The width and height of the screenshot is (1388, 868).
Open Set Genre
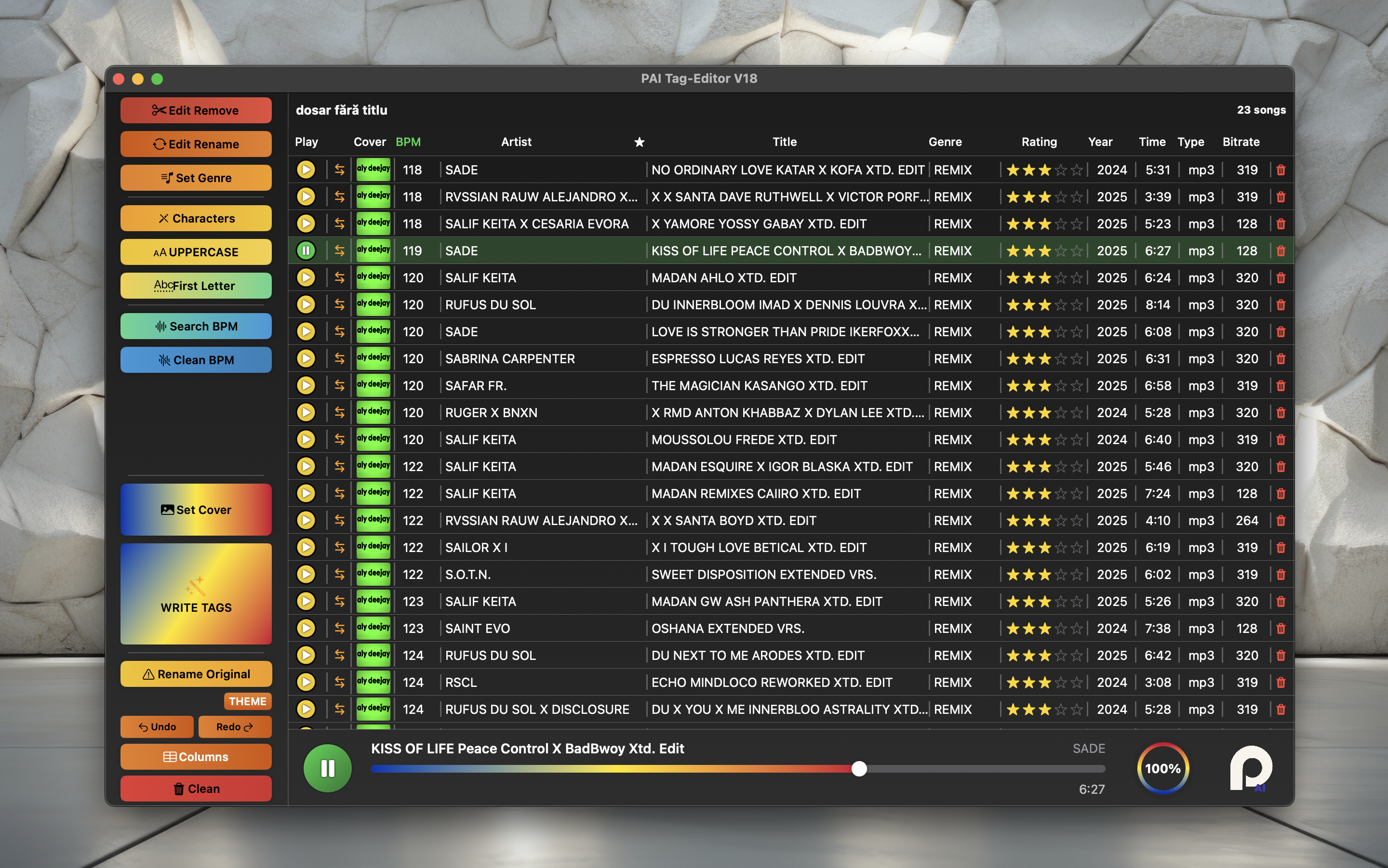click(196, 178)
